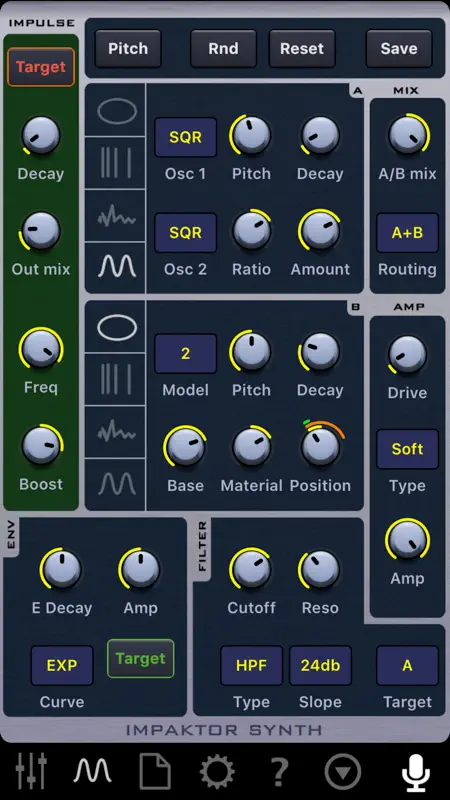Select the noise waveform icon in section B
Viewport: 450px width, 800px height.
pyautogui.click(x=116, y=433)
